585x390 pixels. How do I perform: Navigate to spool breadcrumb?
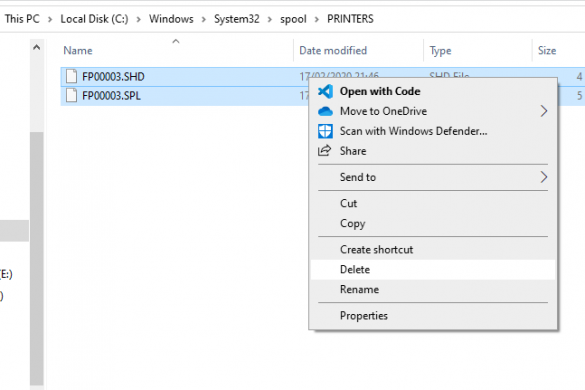293,19
